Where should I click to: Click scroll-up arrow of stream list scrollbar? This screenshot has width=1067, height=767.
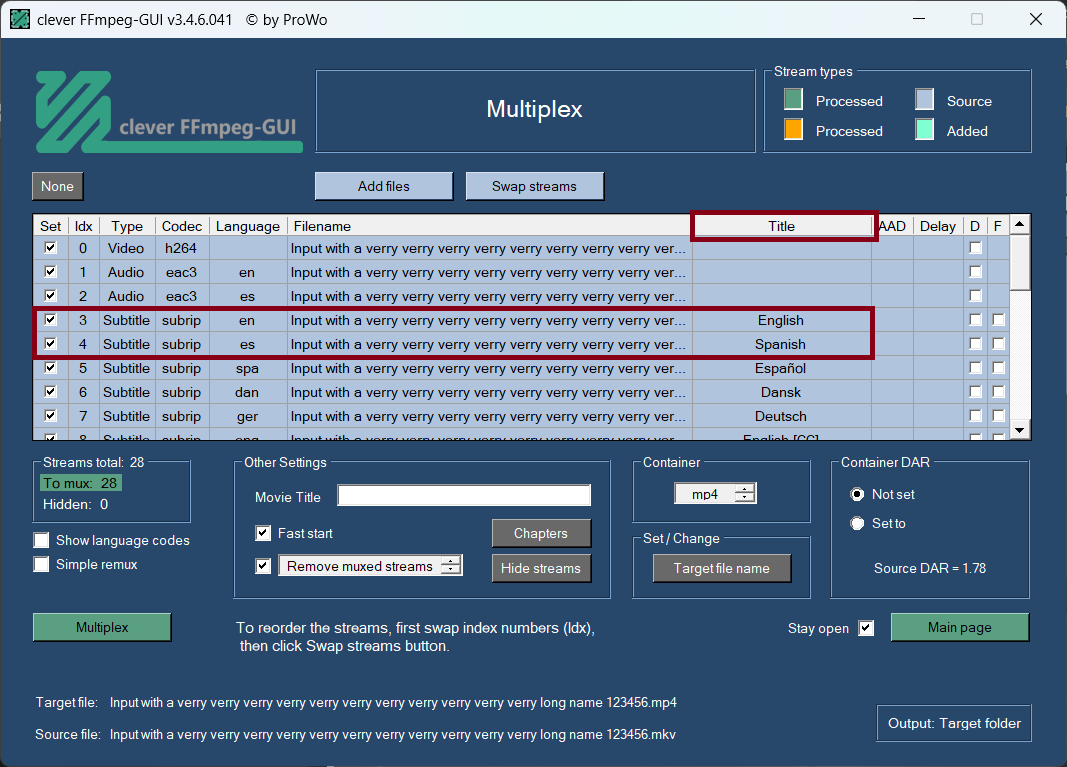(x=1019, y=224)
